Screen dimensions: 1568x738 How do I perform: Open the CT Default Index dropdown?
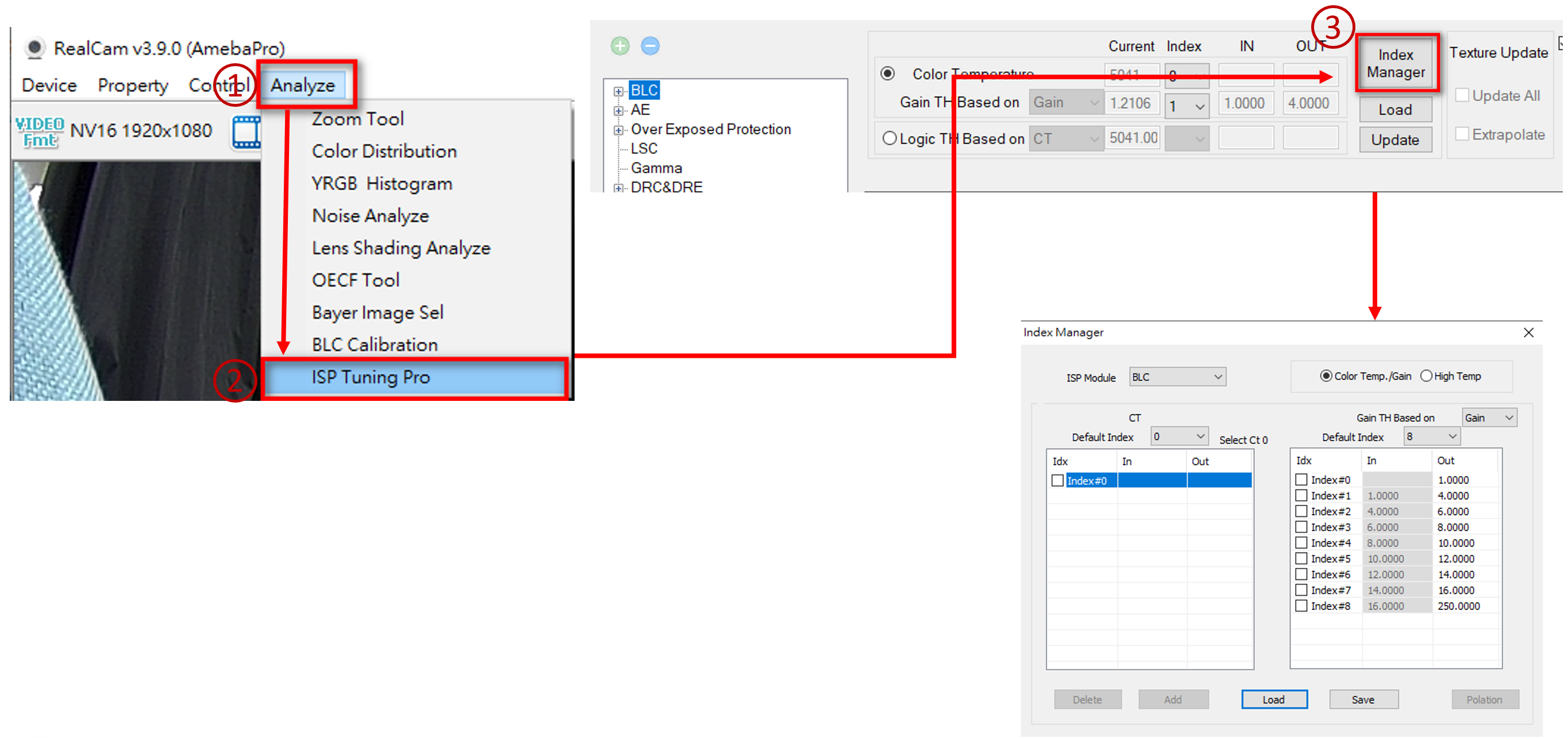point(1179,436)
